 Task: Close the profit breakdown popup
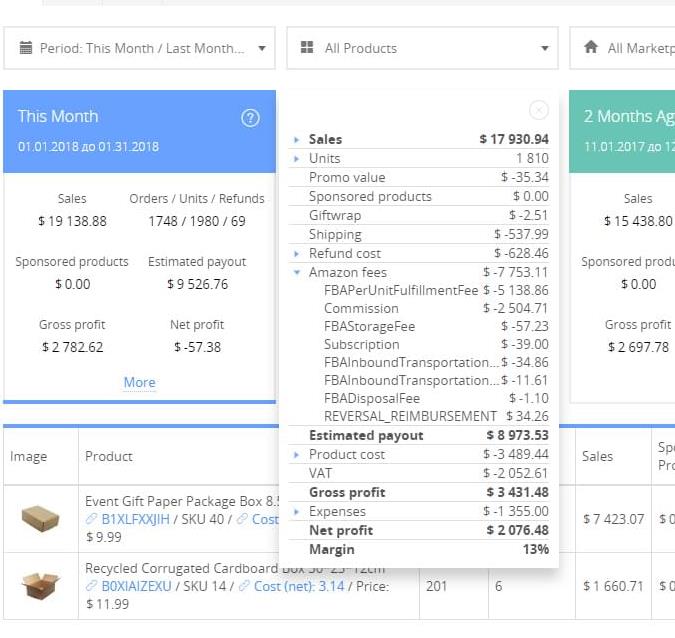tap(539, 110)
